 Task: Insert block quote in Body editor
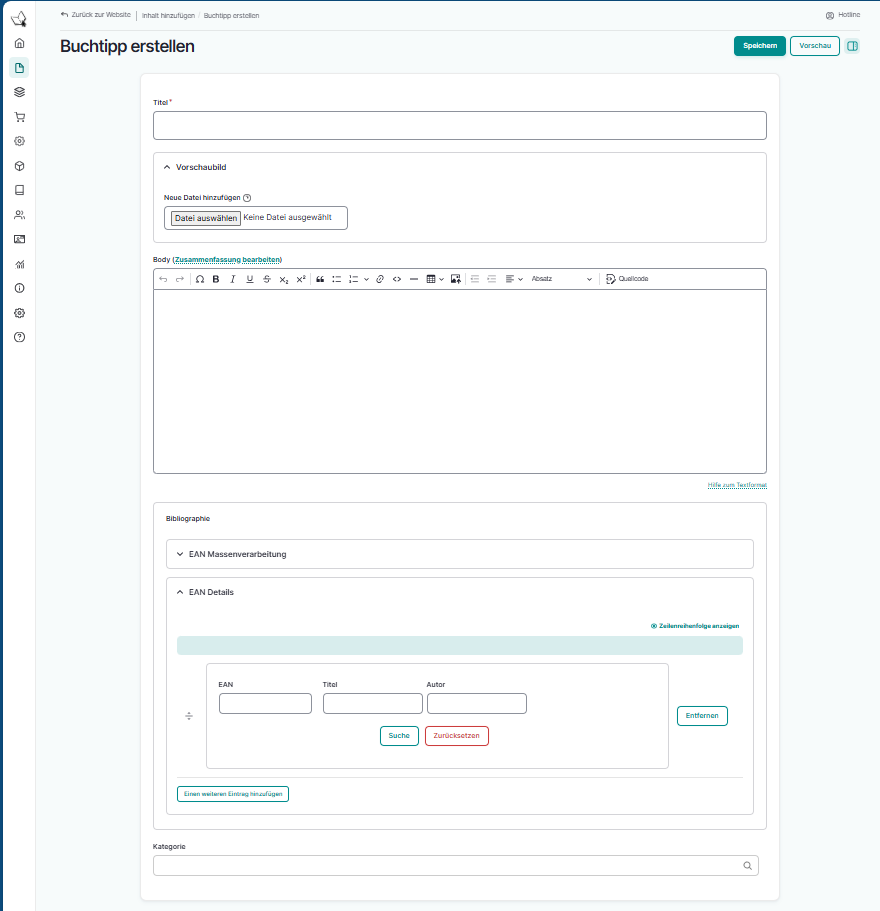tap(320, 279)
